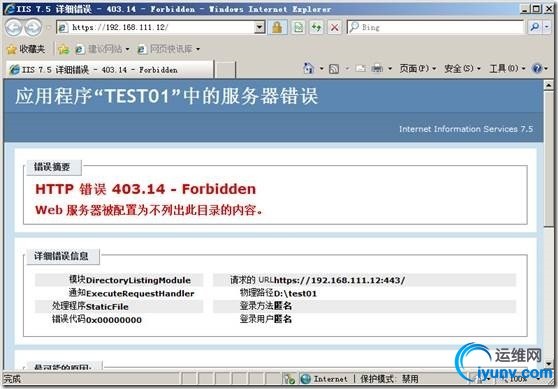This screenshot has width=558, height=389.
Task: Click the add-to-favorites-bar star icon
Action: click(64, 49)
